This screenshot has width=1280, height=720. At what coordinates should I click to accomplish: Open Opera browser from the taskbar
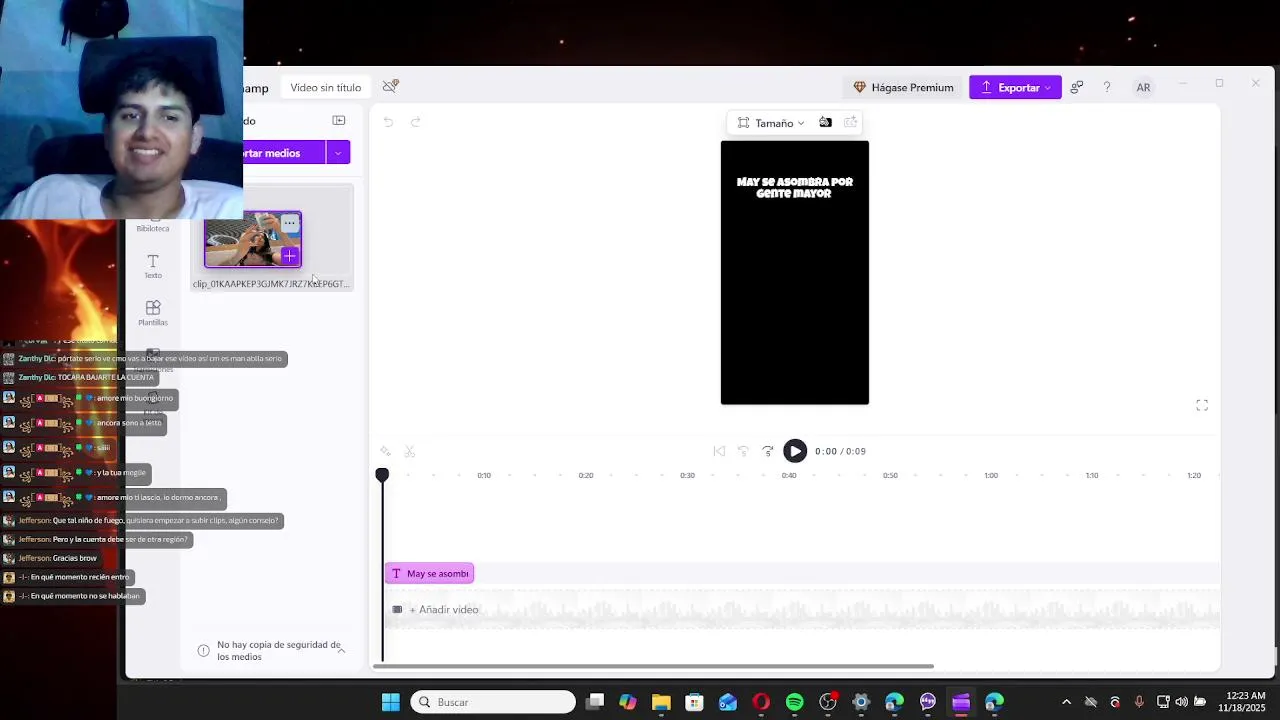(761, 702)
